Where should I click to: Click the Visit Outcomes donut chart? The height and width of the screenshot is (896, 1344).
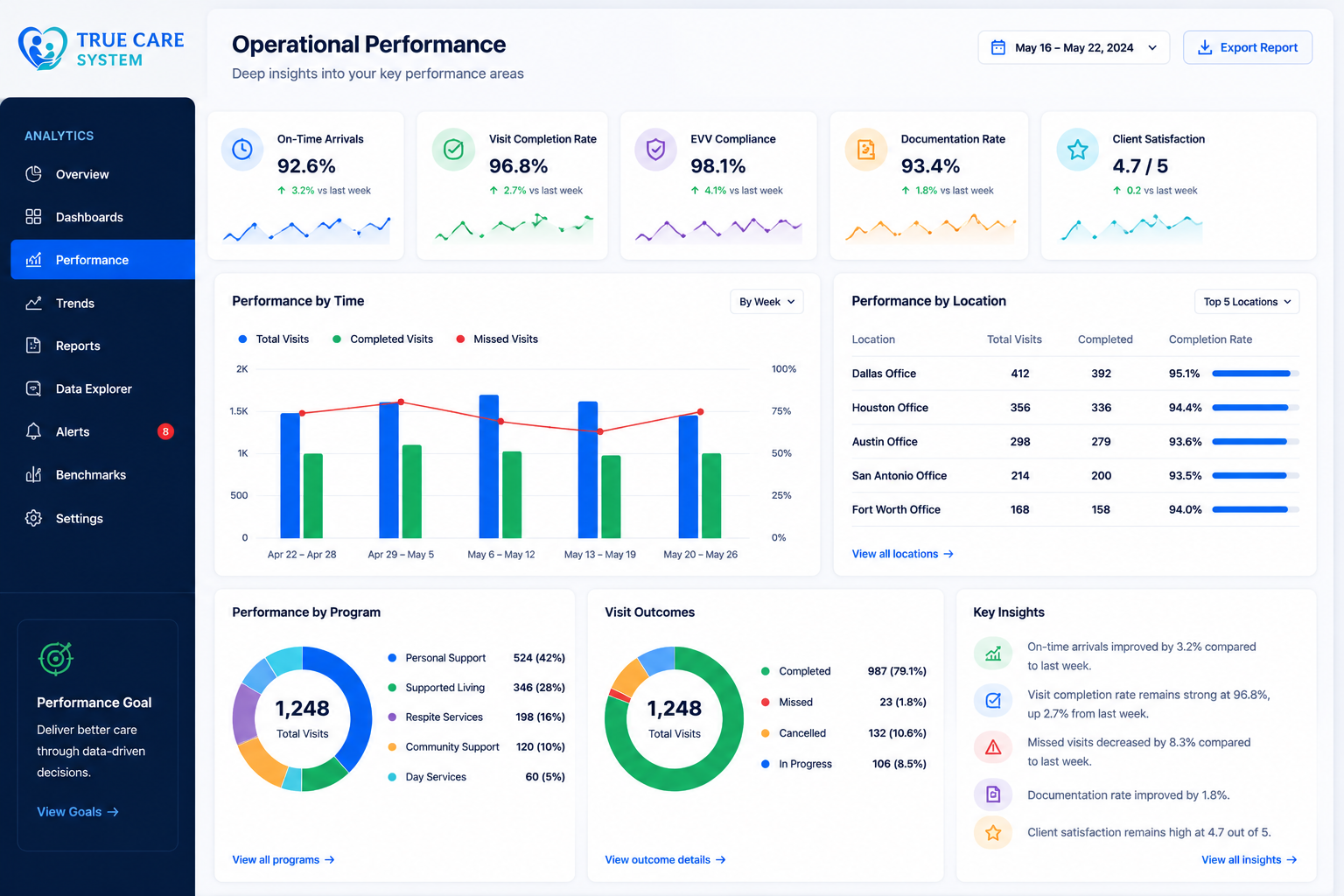pos(675,719)
